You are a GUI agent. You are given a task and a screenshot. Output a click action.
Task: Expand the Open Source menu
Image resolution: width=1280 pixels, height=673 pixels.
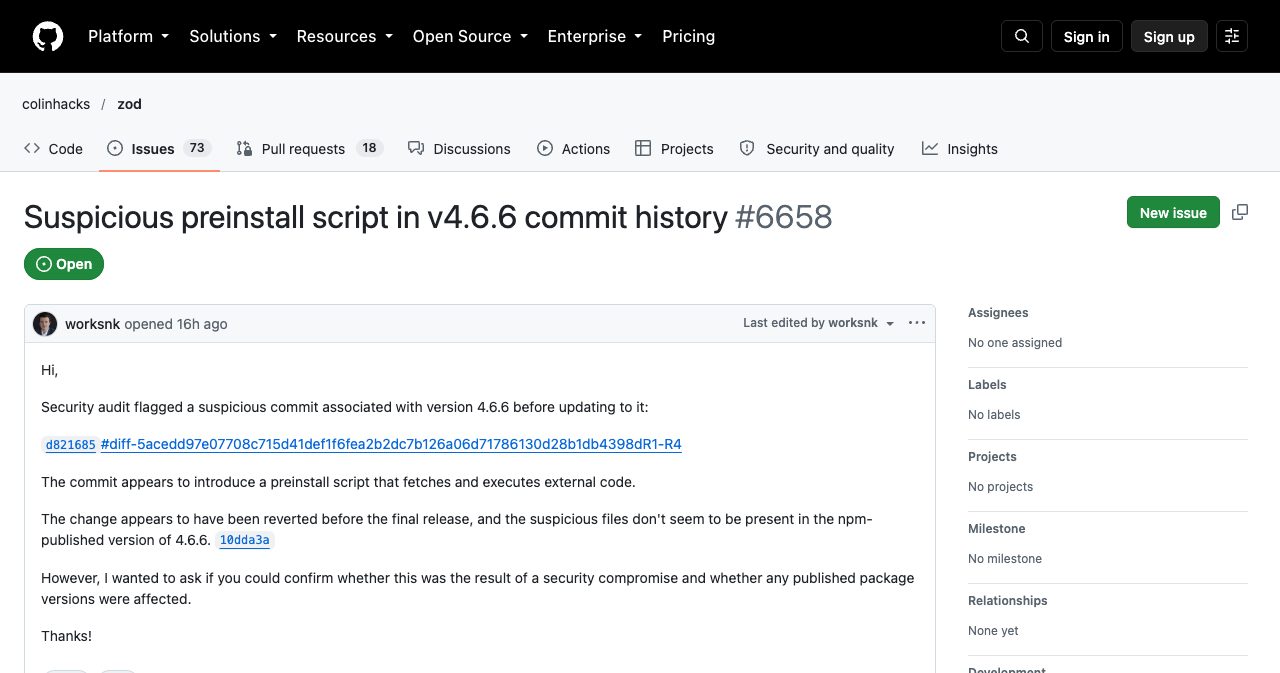[469, 36]
